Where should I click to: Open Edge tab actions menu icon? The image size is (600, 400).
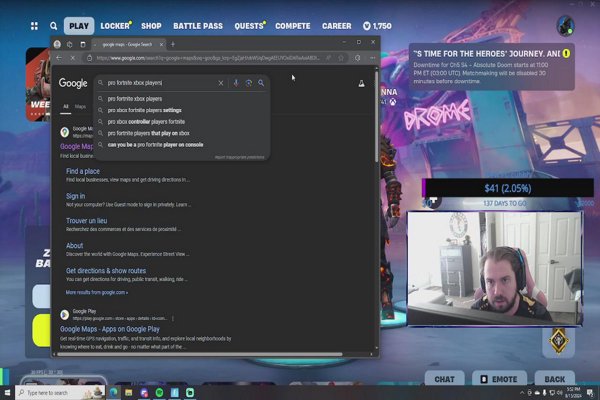pyautogui.click(x=83, y=44)
